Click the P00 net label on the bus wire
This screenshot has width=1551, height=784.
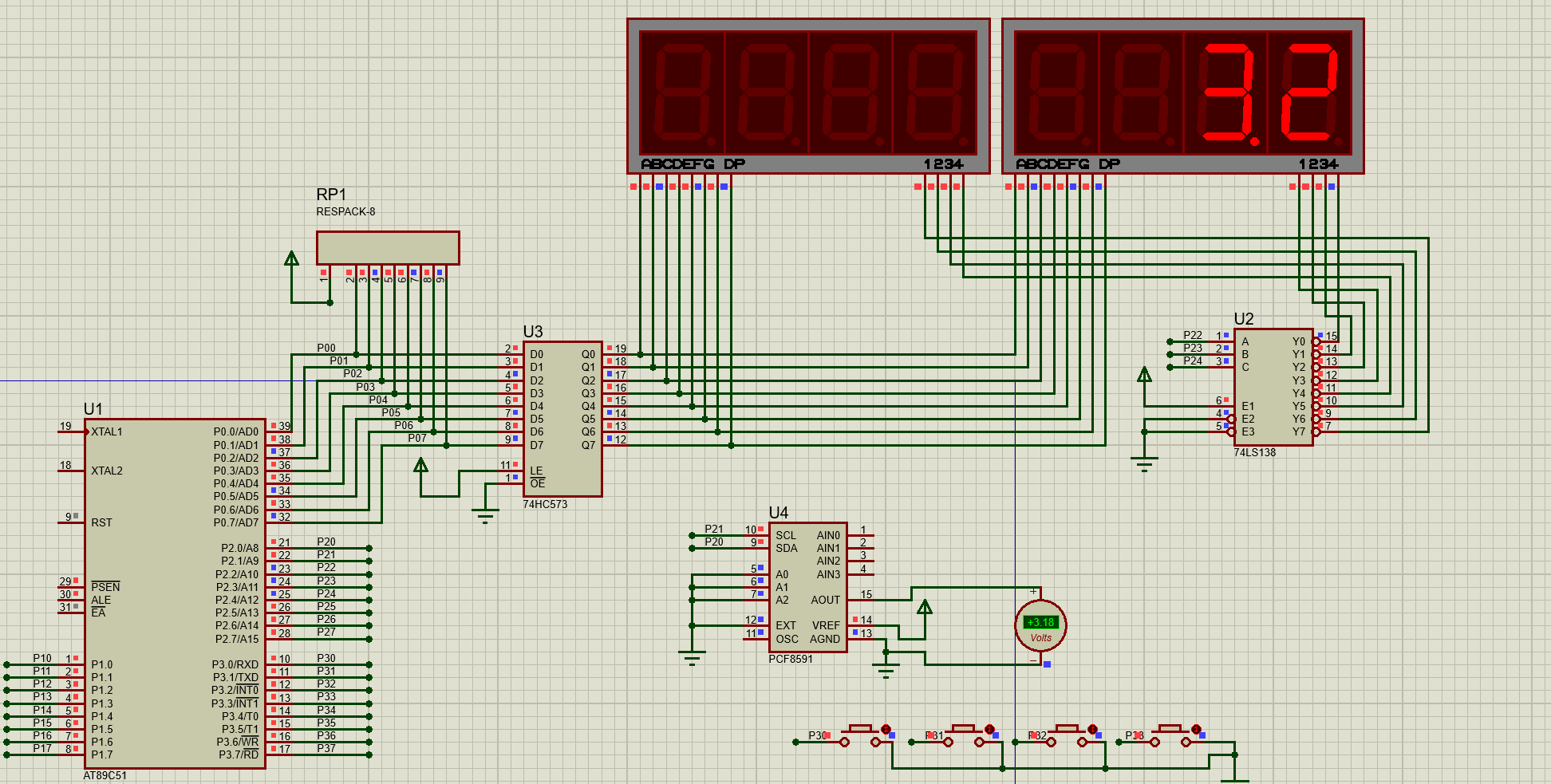[326, 348]
